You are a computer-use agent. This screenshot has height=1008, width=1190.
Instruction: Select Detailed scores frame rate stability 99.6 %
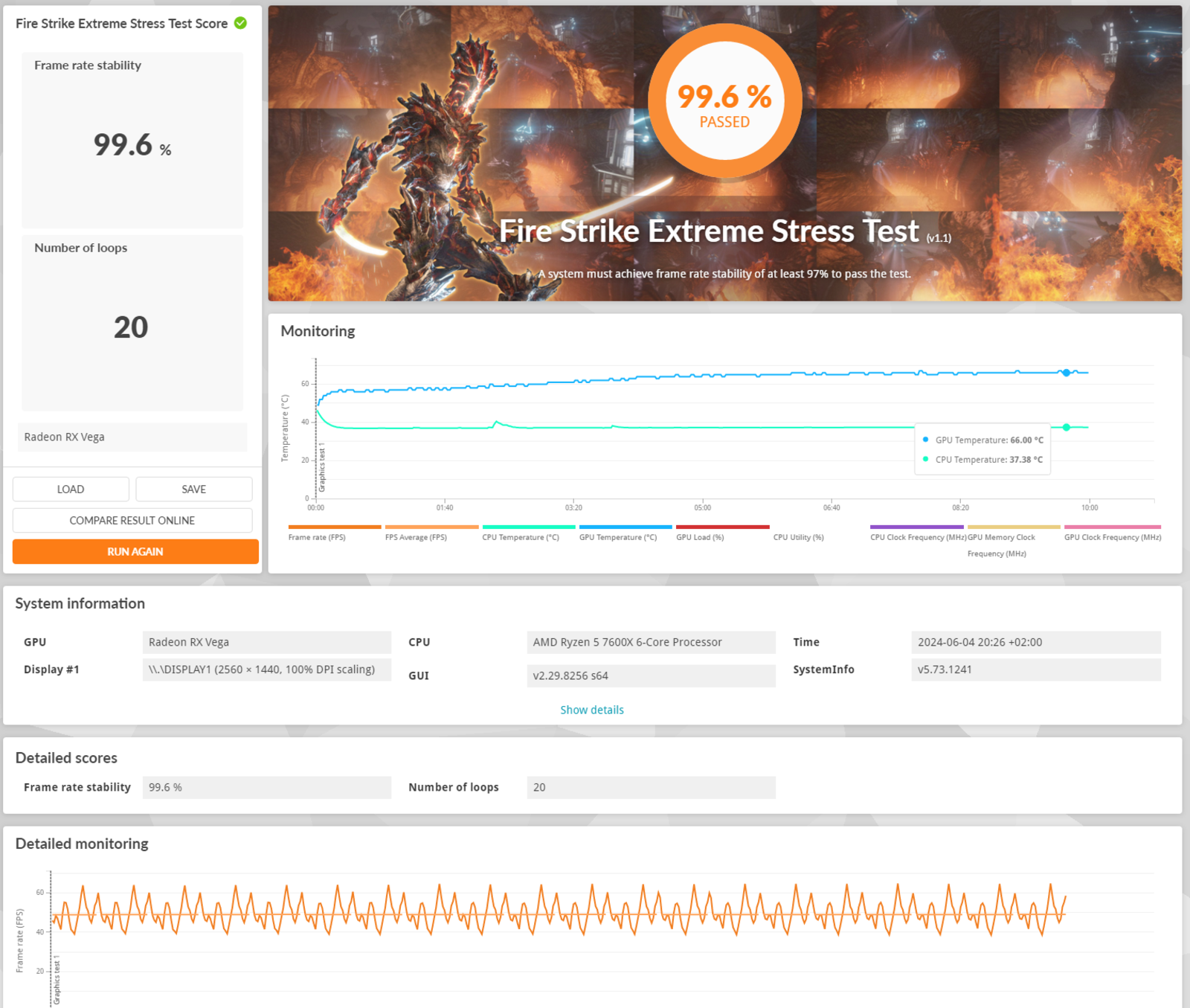[x=266, y=787]
